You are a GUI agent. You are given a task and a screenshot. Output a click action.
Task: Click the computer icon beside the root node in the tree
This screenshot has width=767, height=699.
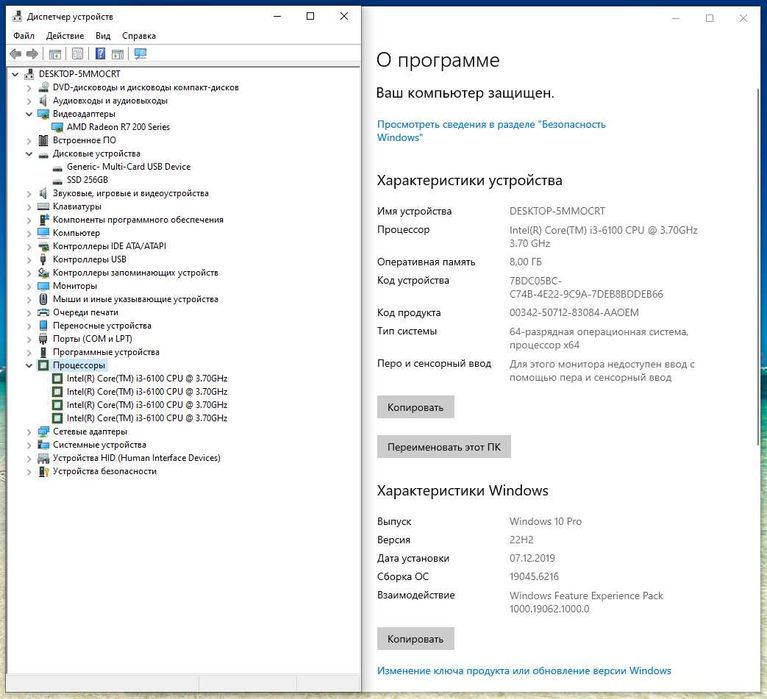tap(29, 74)
